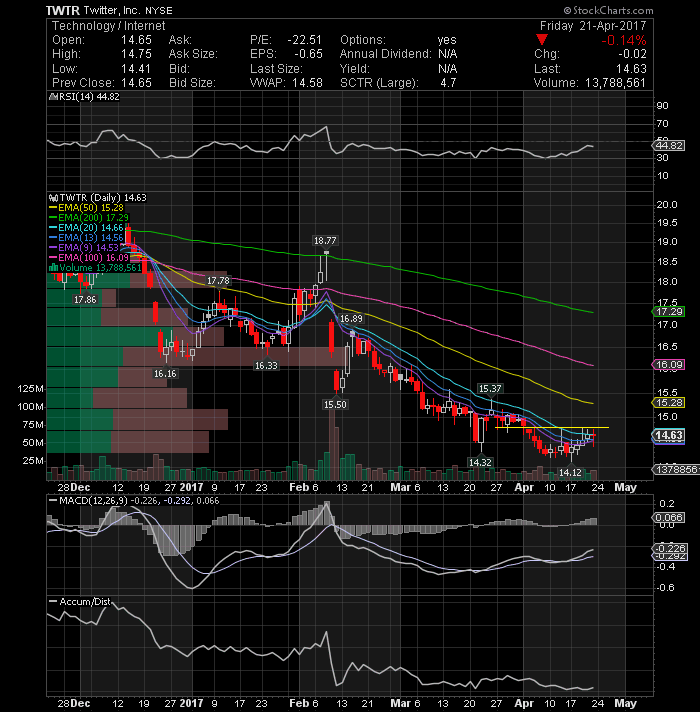Click the EMA(13) 14.56 legend entry
700x712 pixels.
[86, 237]
